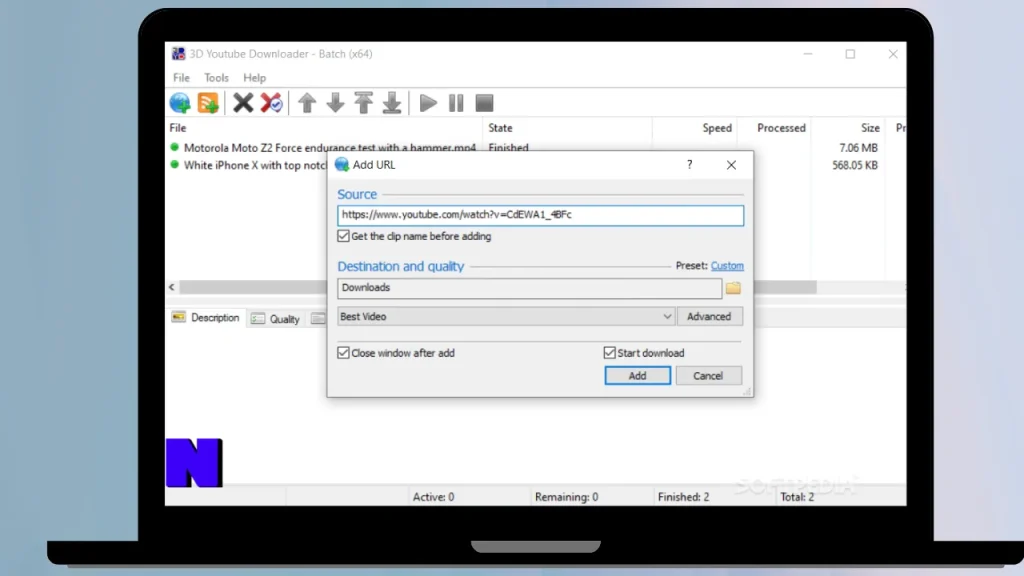Image resolution: width=1024 pixels, height=576 pixels.
Task: Click the globe icon in Add URL title
Action: tap(342, 165)
